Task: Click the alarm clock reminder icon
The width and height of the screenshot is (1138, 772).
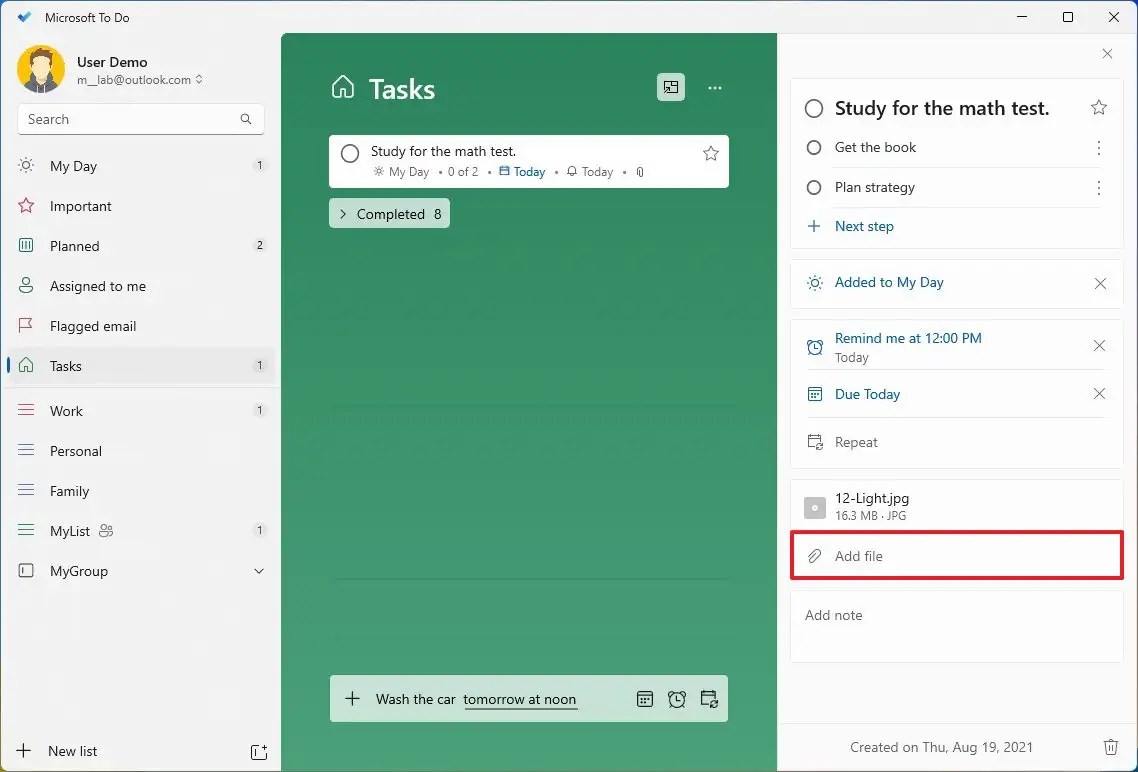Action: pyautogui.click(x=677, y=699)
